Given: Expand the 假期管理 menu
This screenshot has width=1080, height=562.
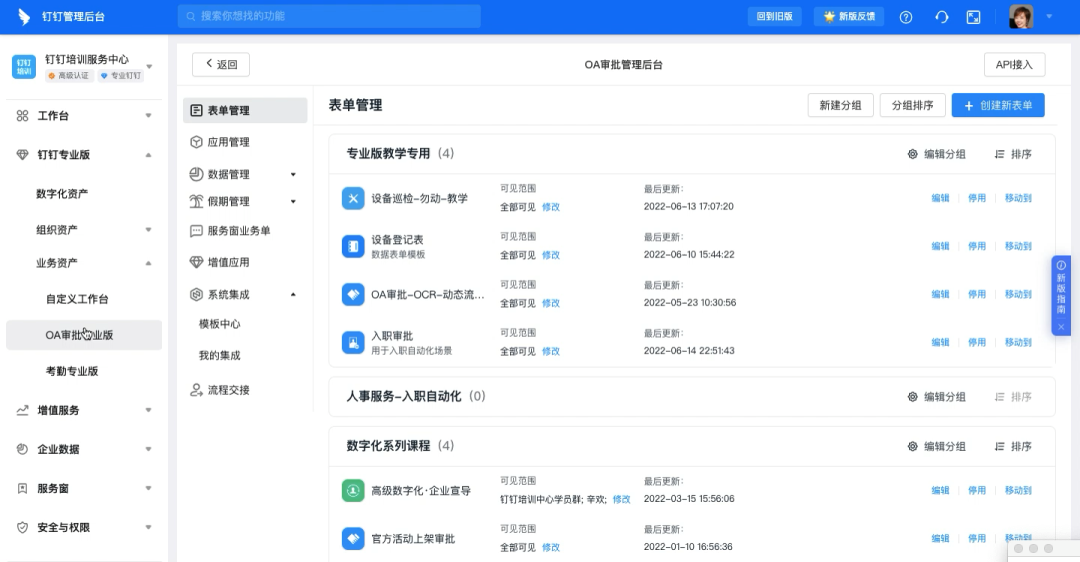Looking at the screenshot, I should tap(293, 202).
